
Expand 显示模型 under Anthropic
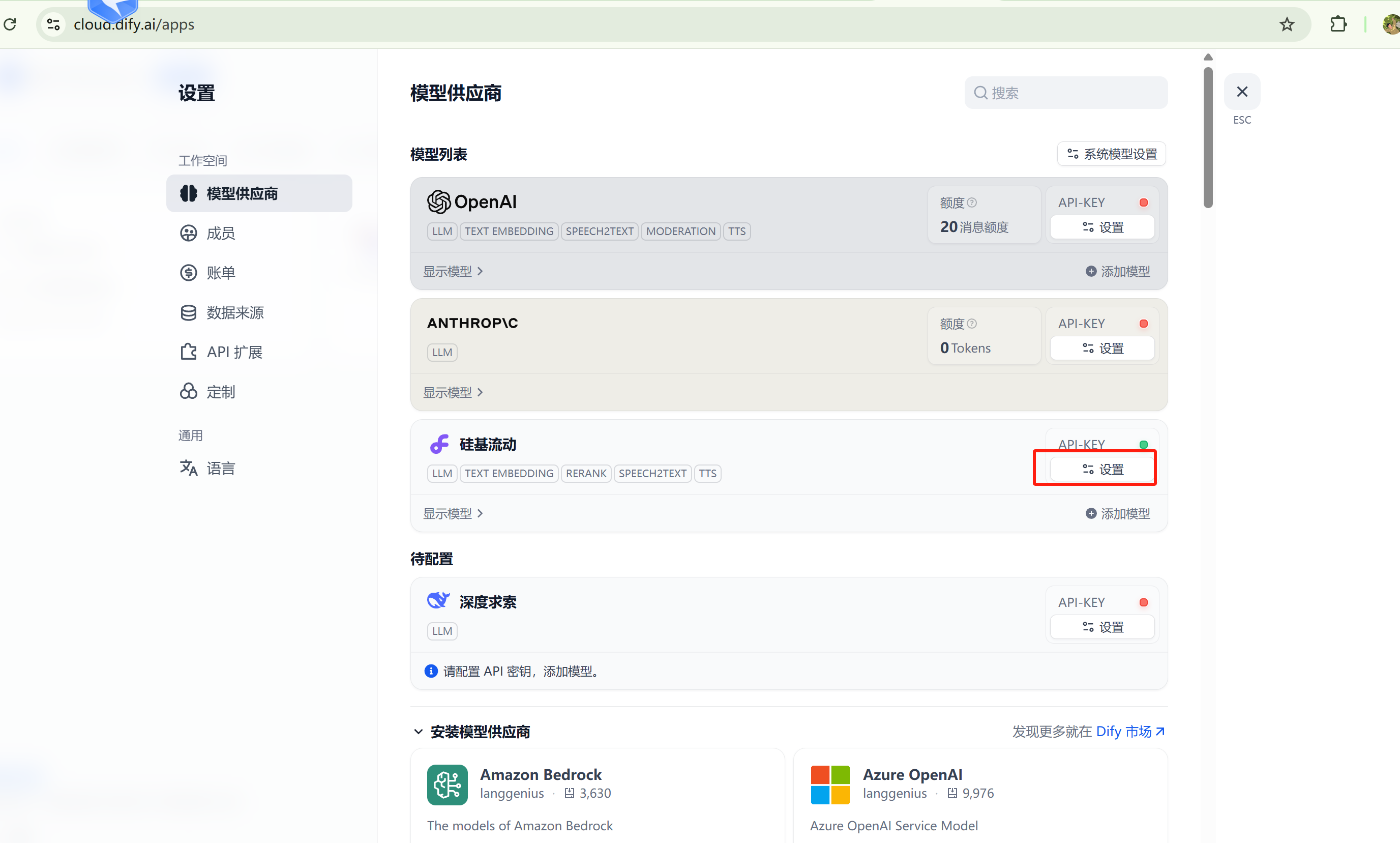(x=453, y=393)
